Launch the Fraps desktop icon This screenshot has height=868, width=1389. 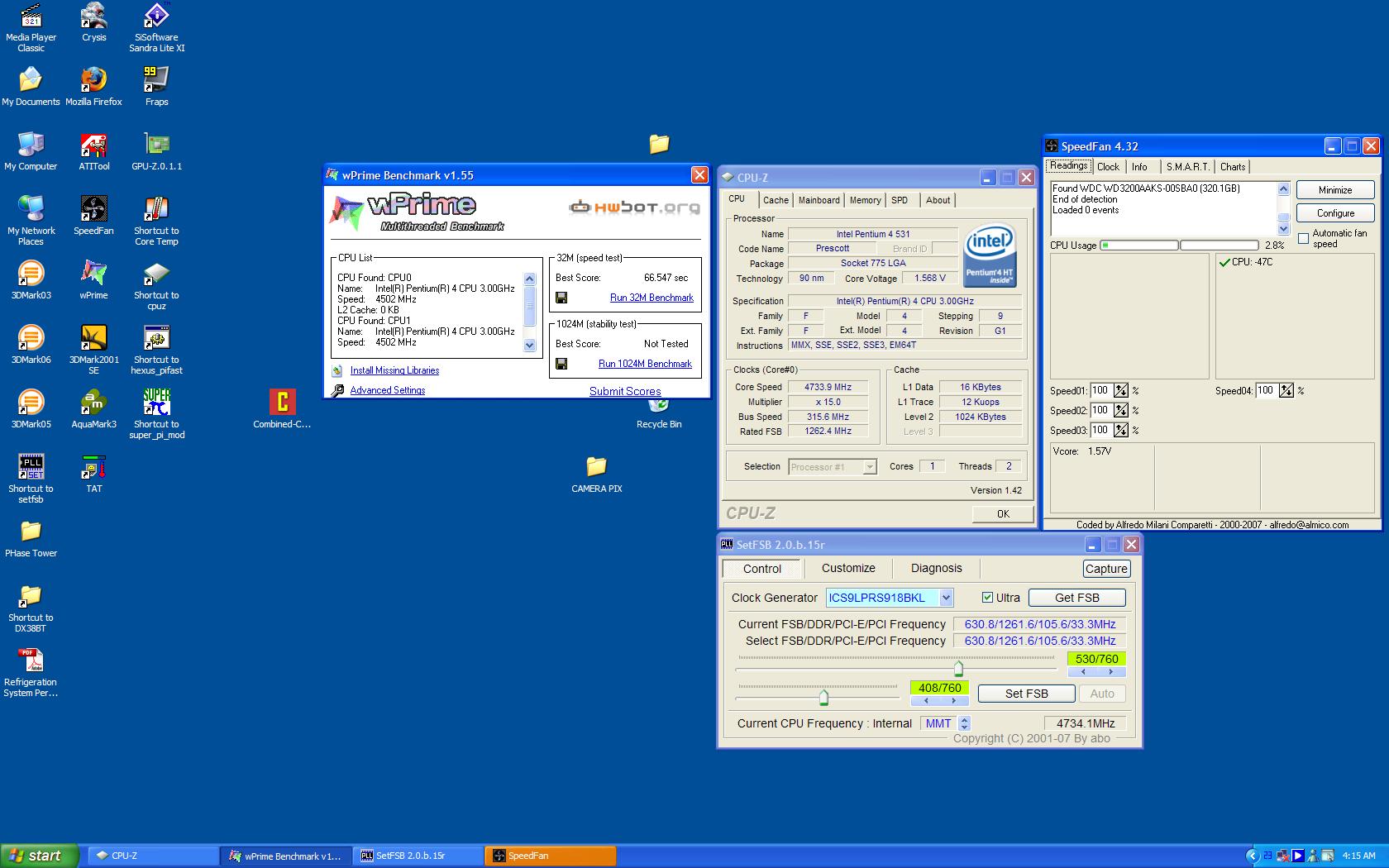[156, 87]
